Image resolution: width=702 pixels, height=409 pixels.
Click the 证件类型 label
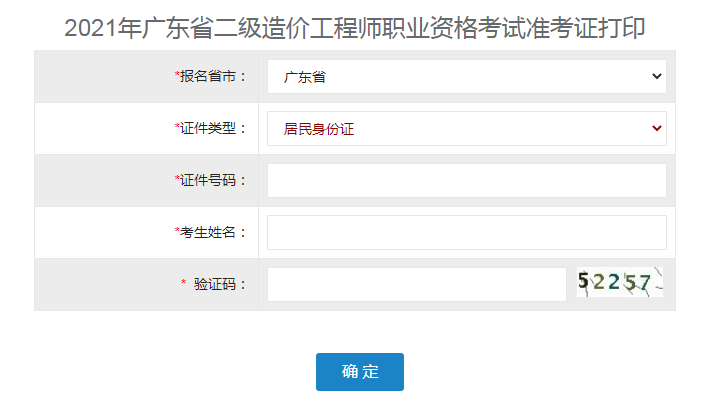(x=213, y=128)
